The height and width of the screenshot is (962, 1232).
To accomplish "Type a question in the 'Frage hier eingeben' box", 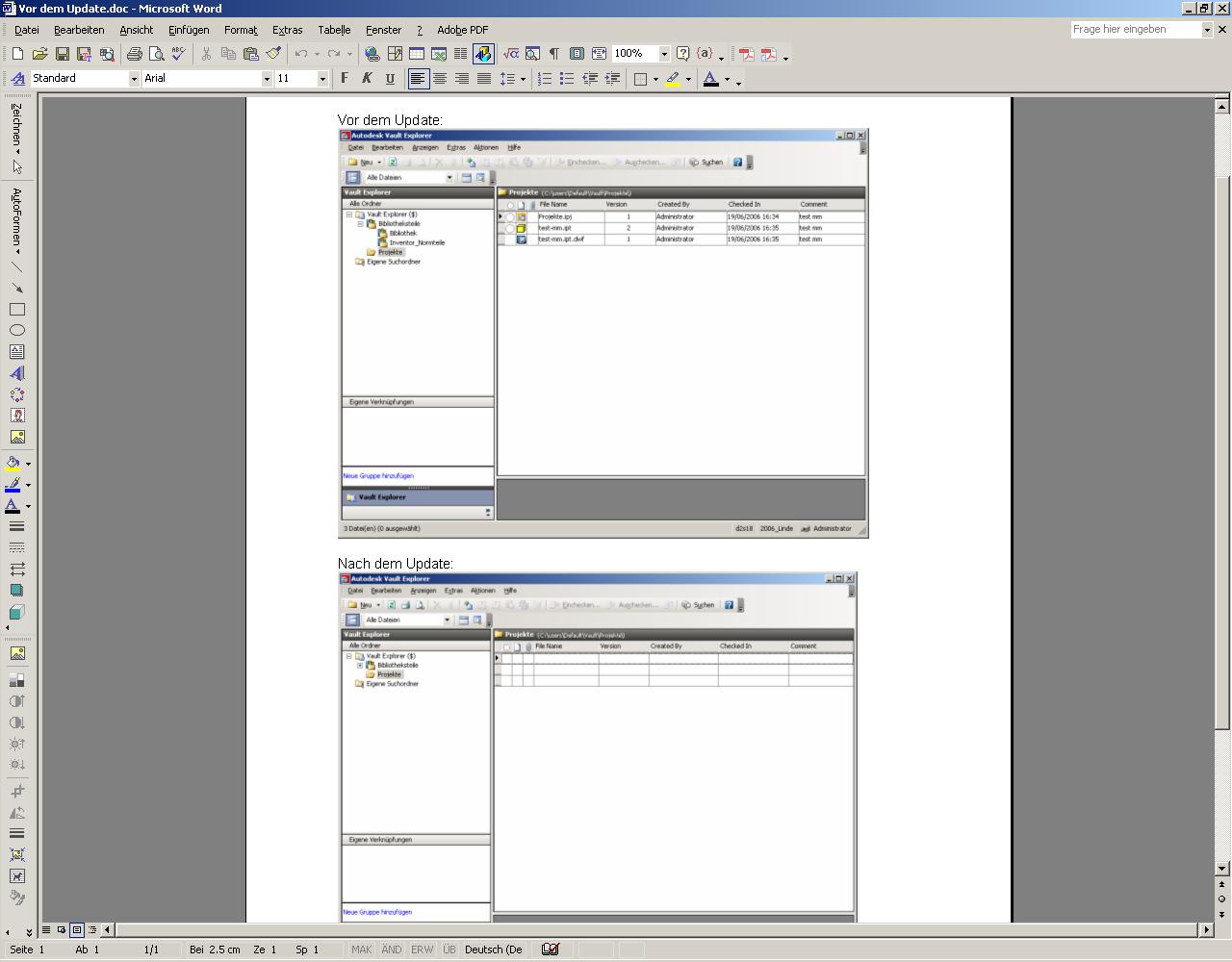I will click(1136, 30).
